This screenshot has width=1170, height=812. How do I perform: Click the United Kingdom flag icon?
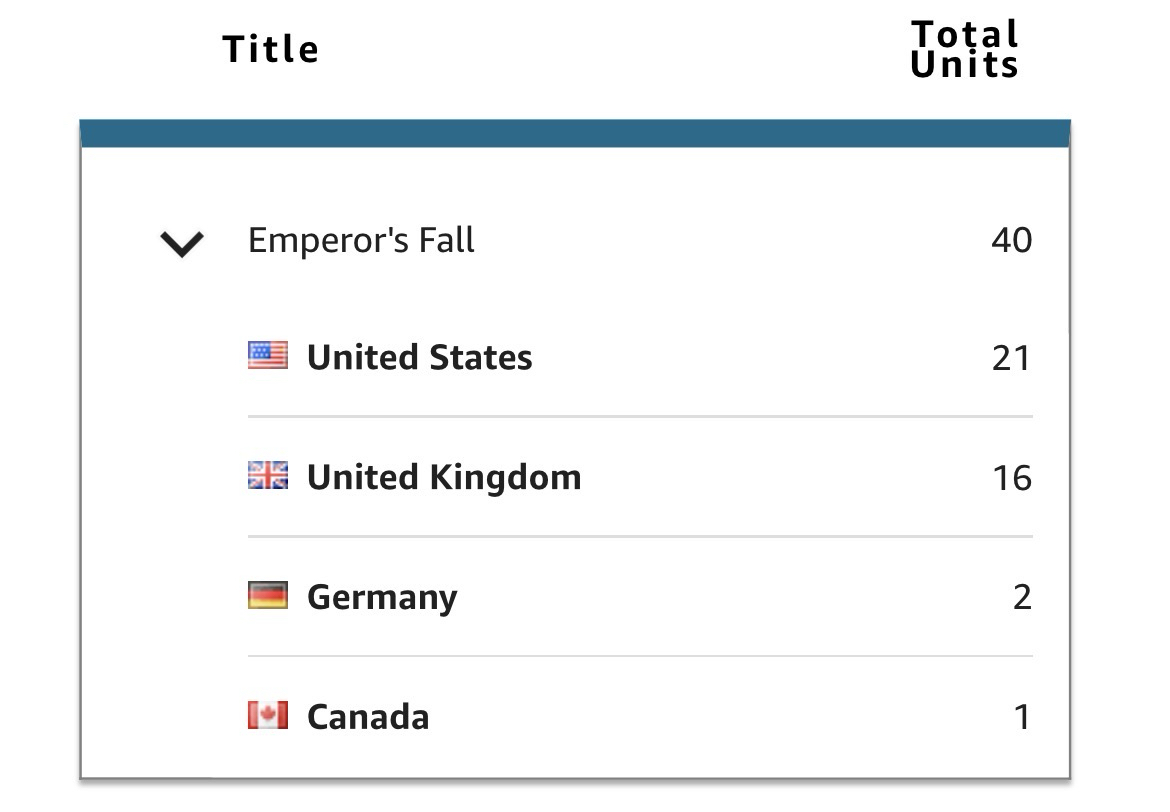coord(267,476)
